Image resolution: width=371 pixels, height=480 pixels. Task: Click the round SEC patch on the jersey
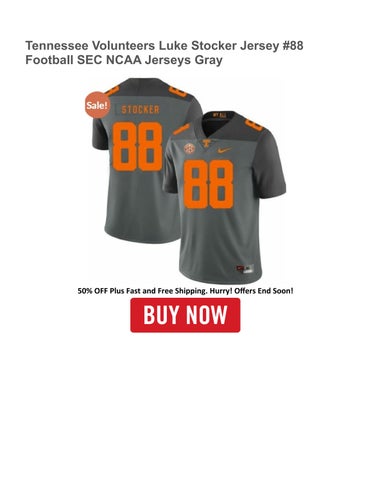pos(190,148)
